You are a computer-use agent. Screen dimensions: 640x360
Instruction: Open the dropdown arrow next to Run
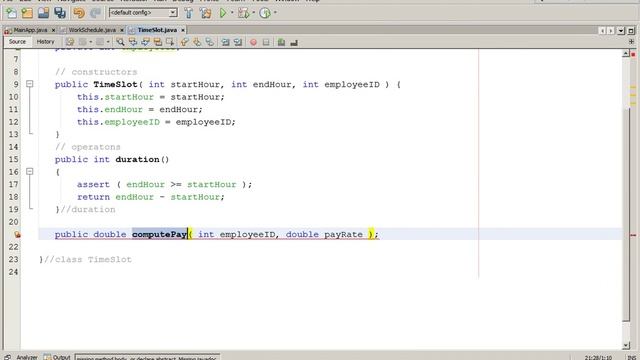232,13
